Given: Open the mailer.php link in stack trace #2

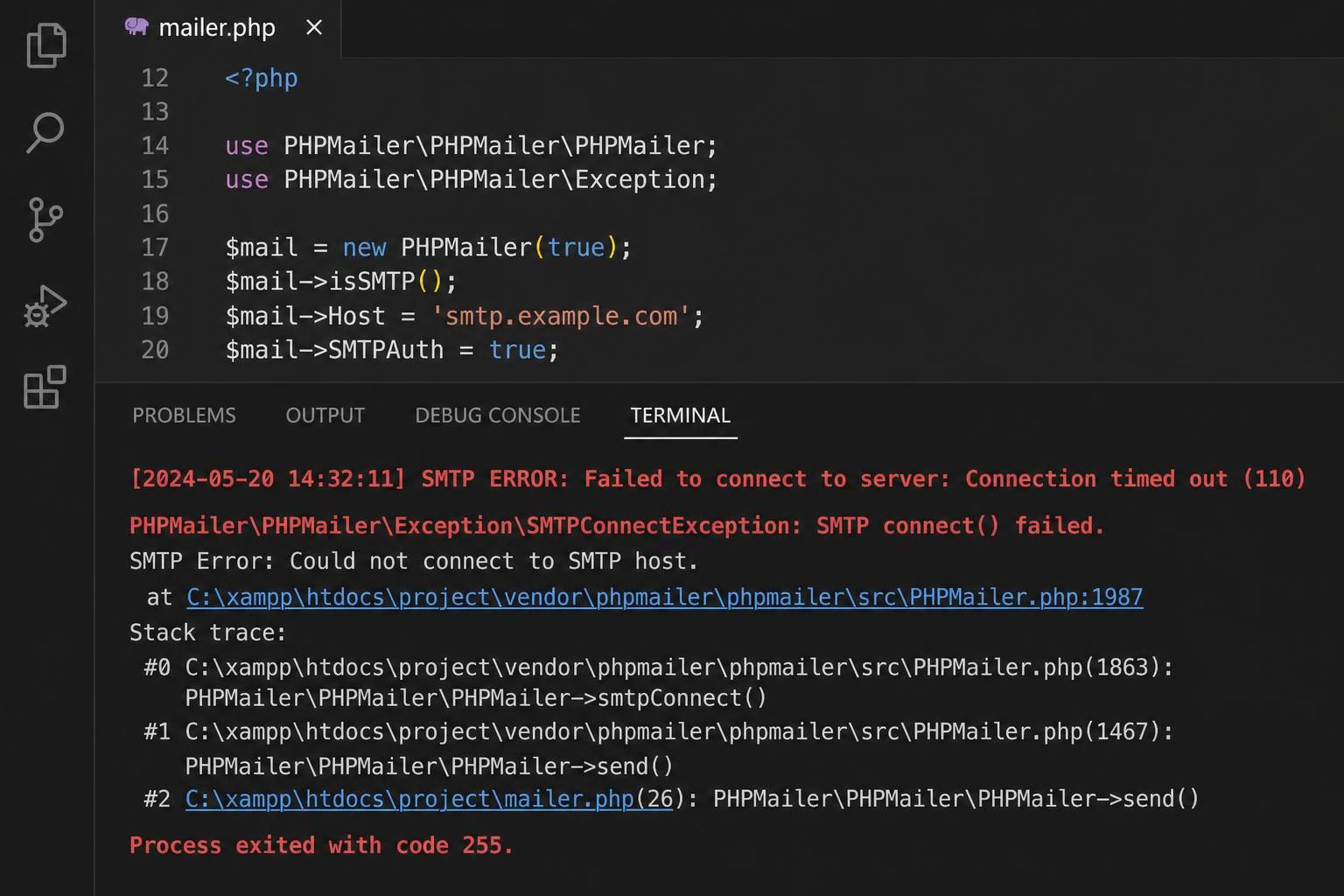Looking at the screenshot, I should 429,799.
